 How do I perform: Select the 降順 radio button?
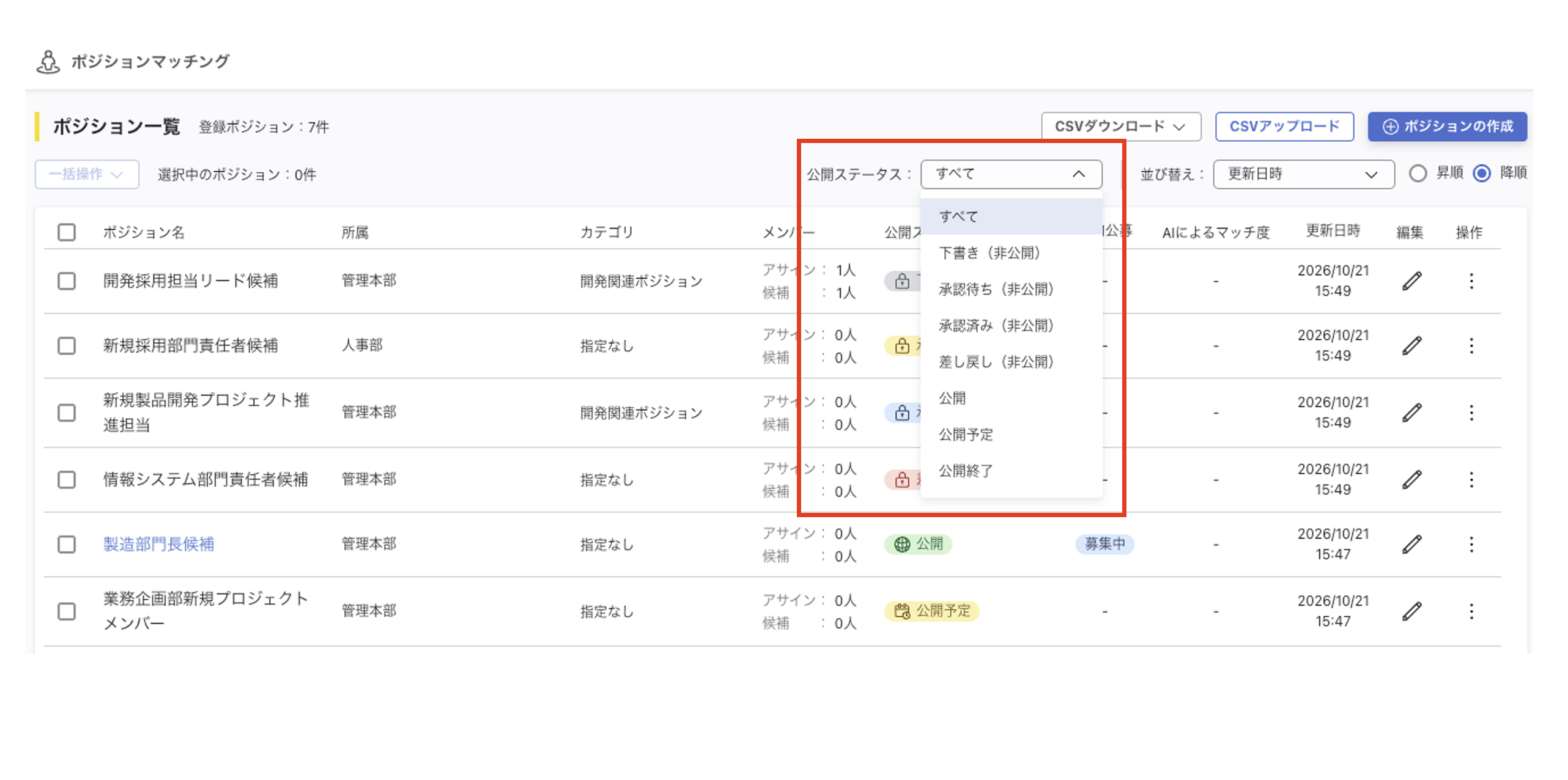coord(1481,174)
